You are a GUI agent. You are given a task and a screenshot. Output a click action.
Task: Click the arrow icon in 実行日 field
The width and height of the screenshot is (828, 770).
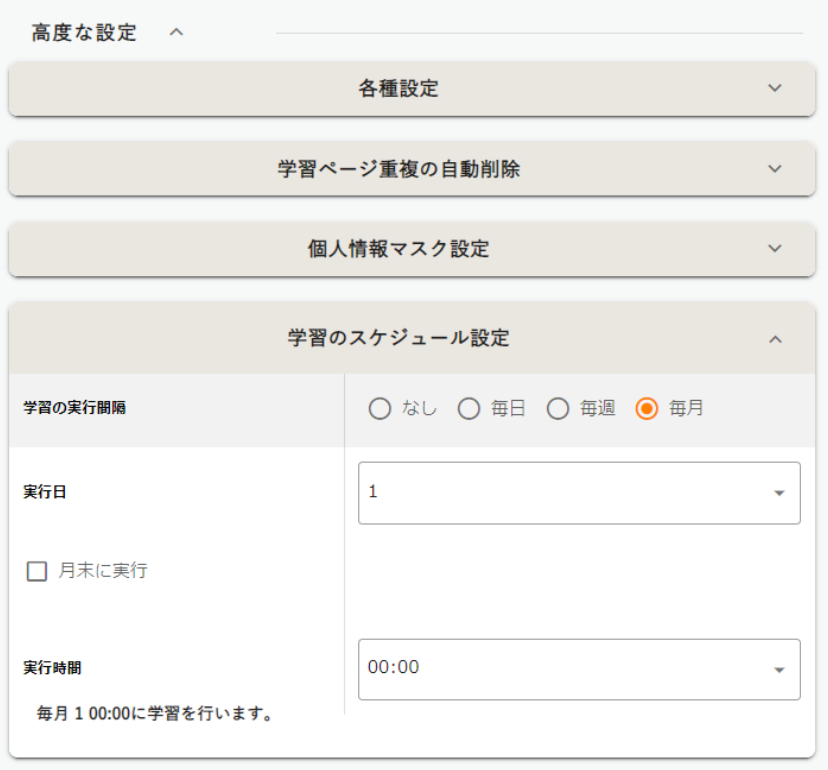click(x=779, y=493)
